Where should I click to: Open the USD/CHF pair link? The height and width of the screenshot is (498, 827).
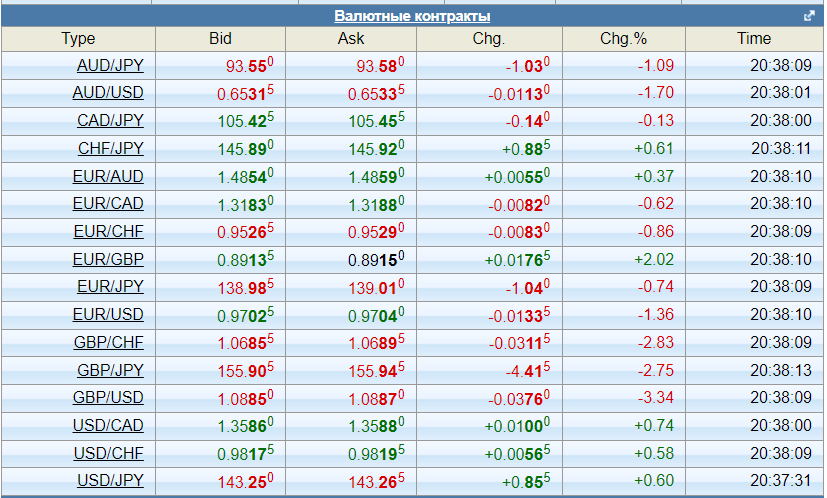coord(108,453)
